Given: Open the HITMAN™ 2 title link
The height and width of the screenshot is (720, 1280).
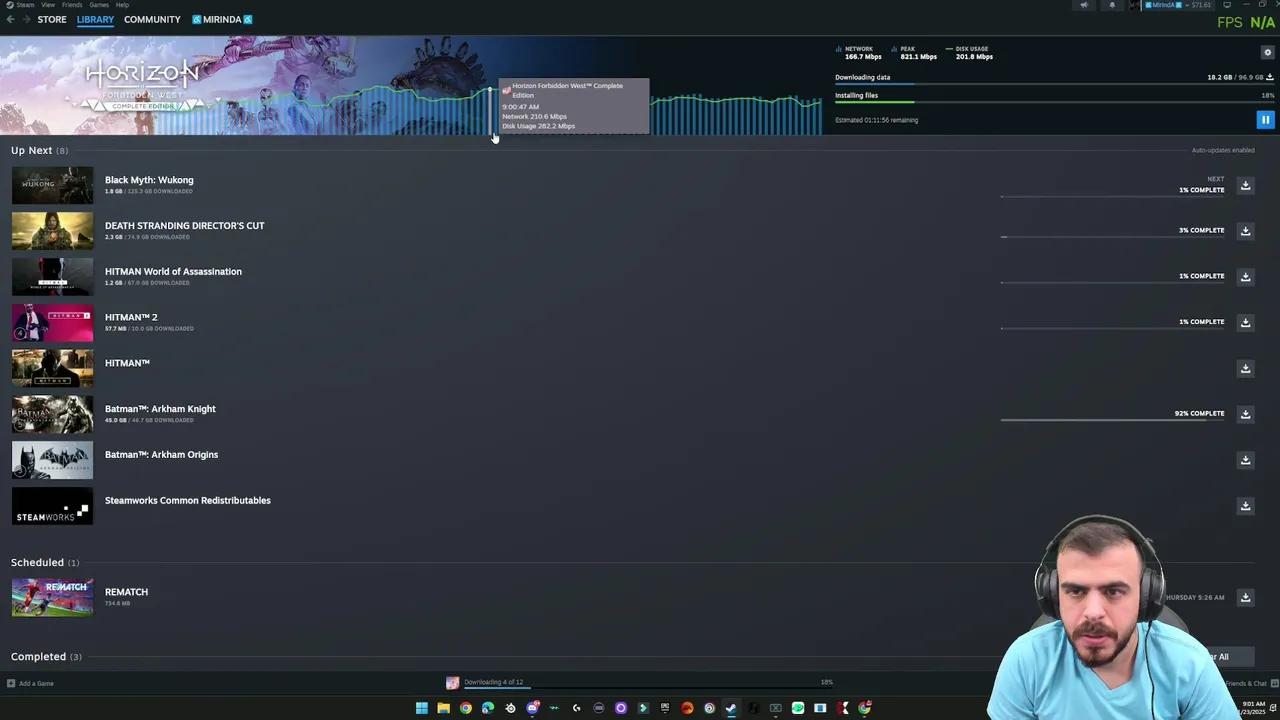Looking at the screenshot, I should (x=131, y=317).
